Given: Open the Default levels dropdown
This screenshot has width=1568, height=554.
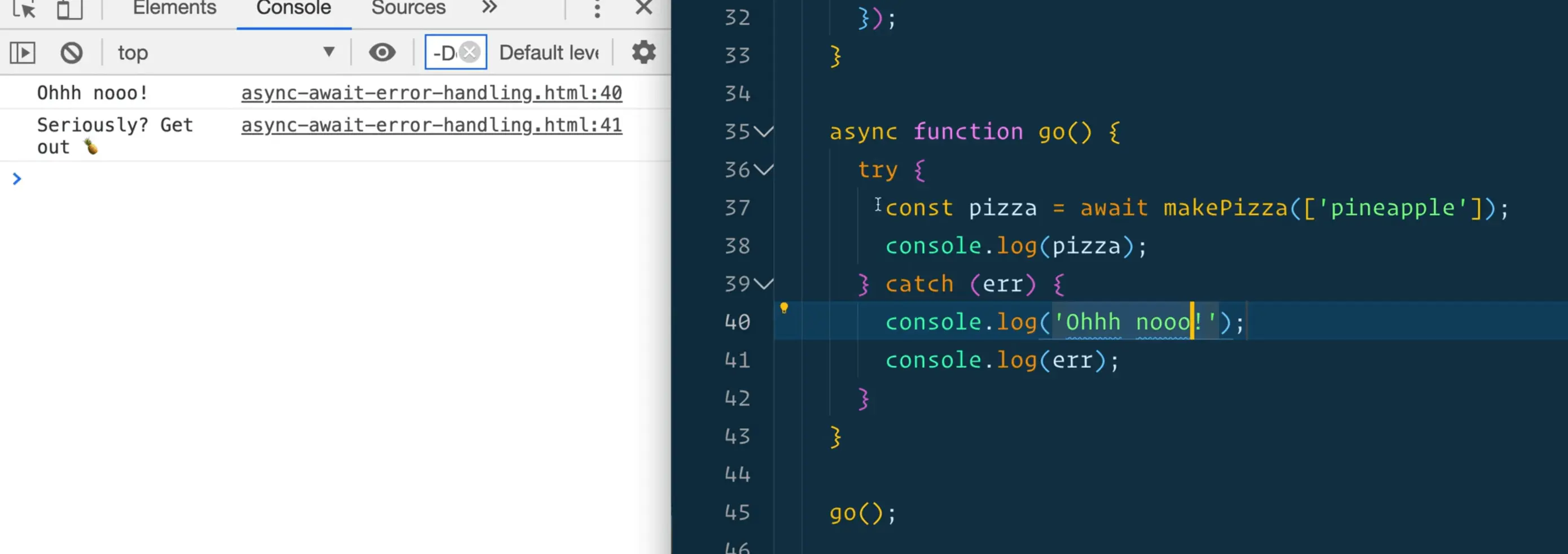Looking at the screenshot, I should pyautogui.click(x=548, y=52).
